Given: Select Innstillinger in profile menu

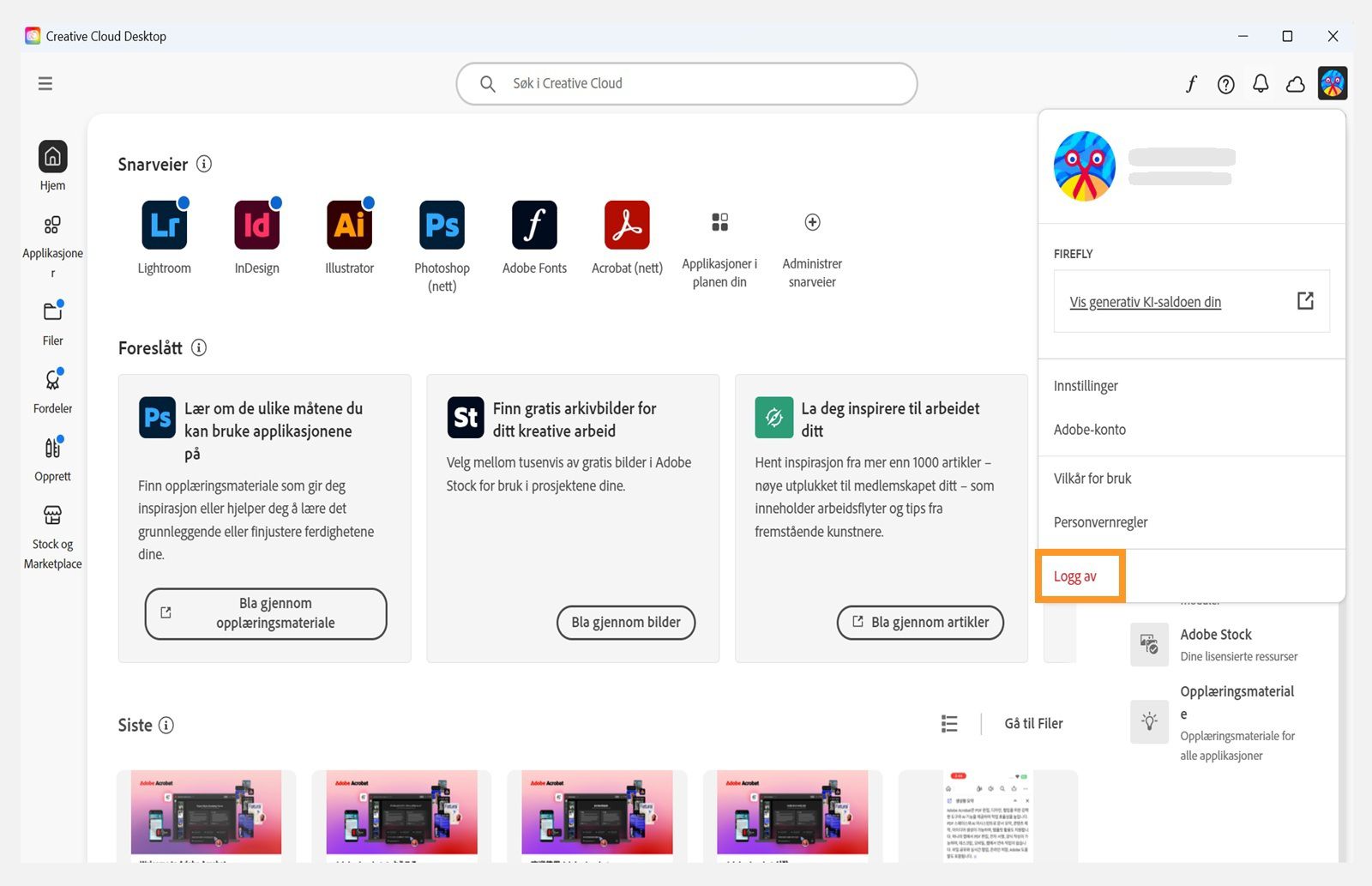Looking at the screenshot, I should coord(1086,386).
